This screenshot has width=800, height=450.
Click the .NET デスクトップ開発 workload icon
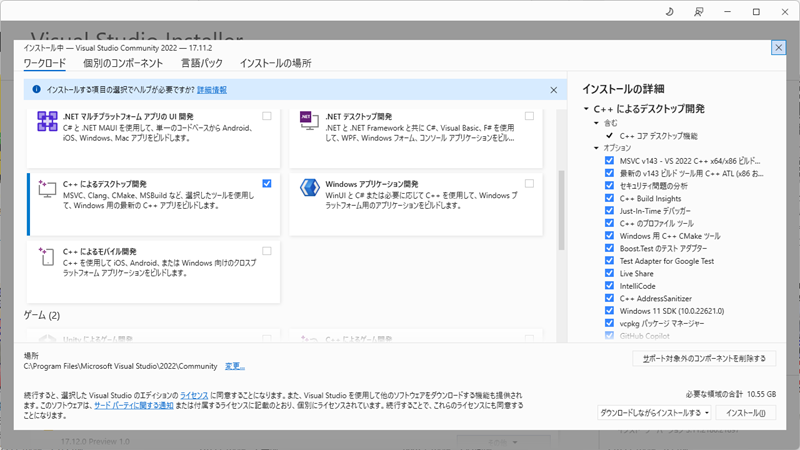click(309, 122)
